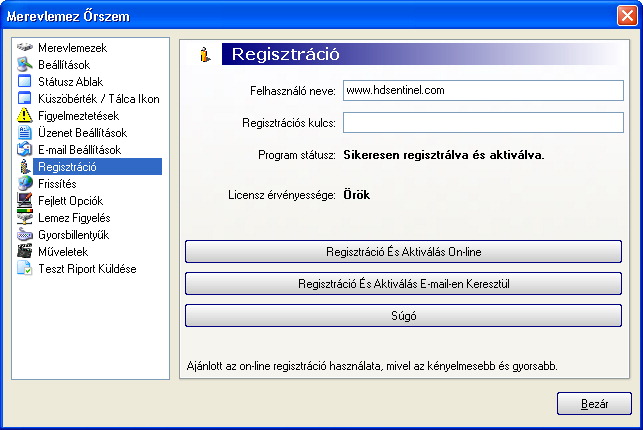Close the Merevlemez Őrszem window
643x430 pixels.
627,16
